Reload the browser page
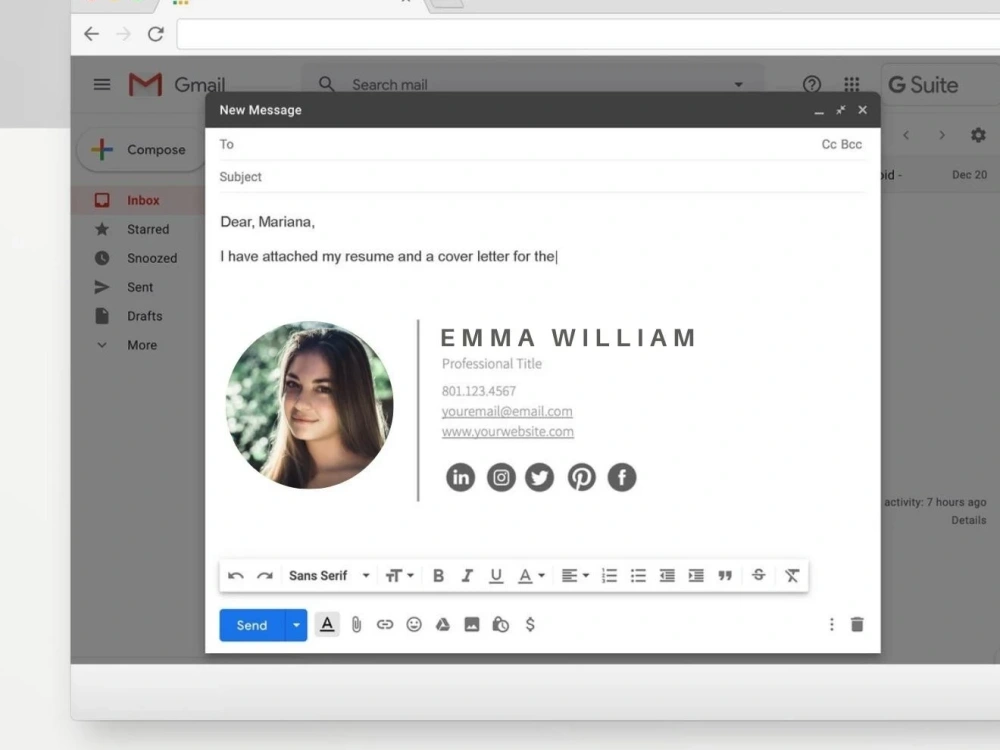The image size is (1000, 750). [x=156, y=34]
